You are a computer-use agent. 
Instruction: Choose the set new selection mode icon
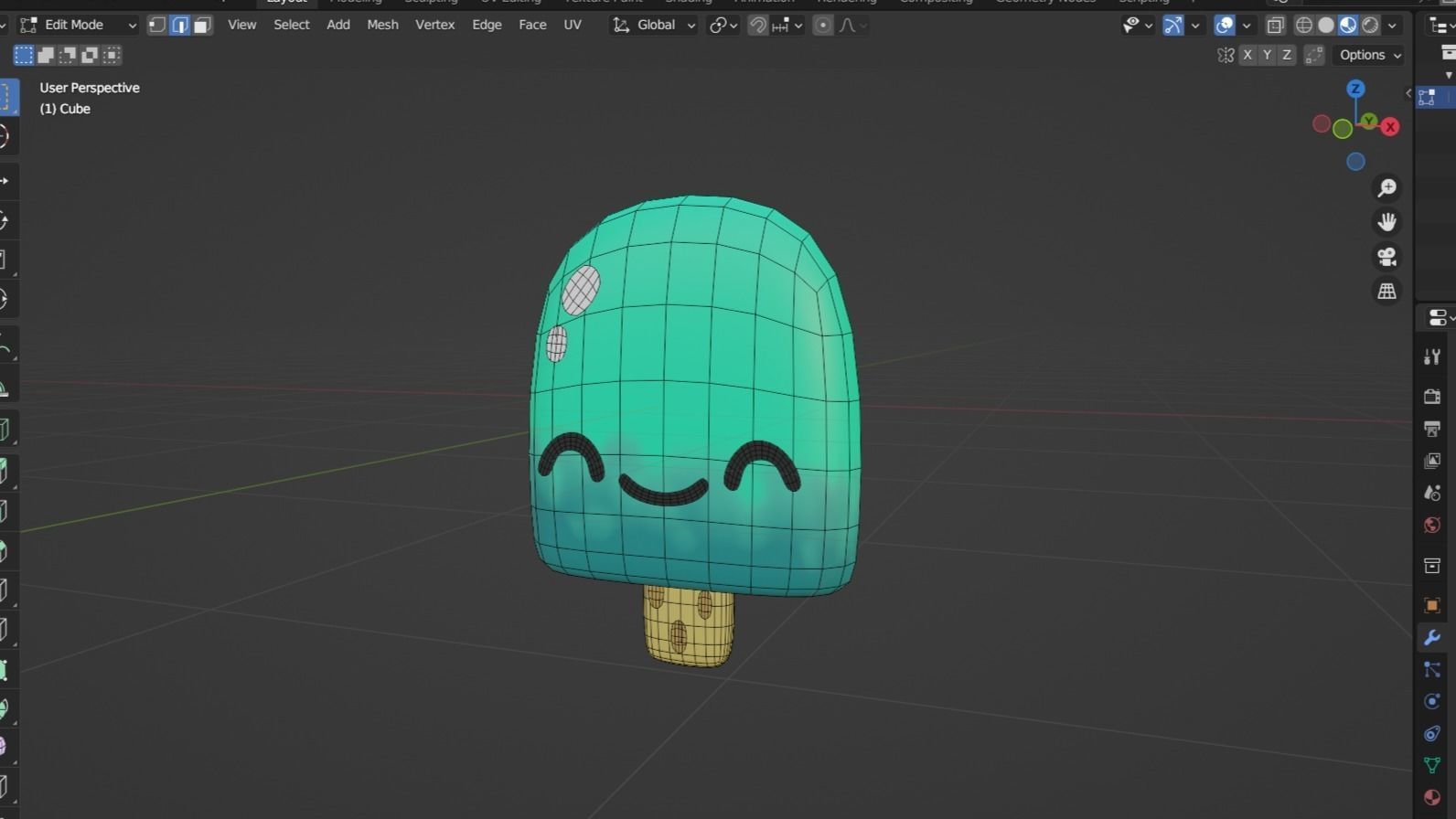click(x=24, y=55)
